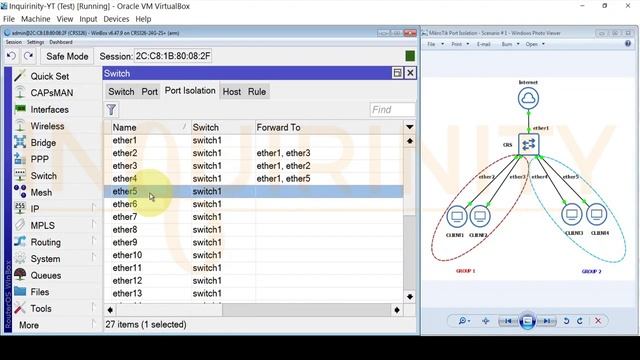Expand the Routing submenu

point(93,242)
